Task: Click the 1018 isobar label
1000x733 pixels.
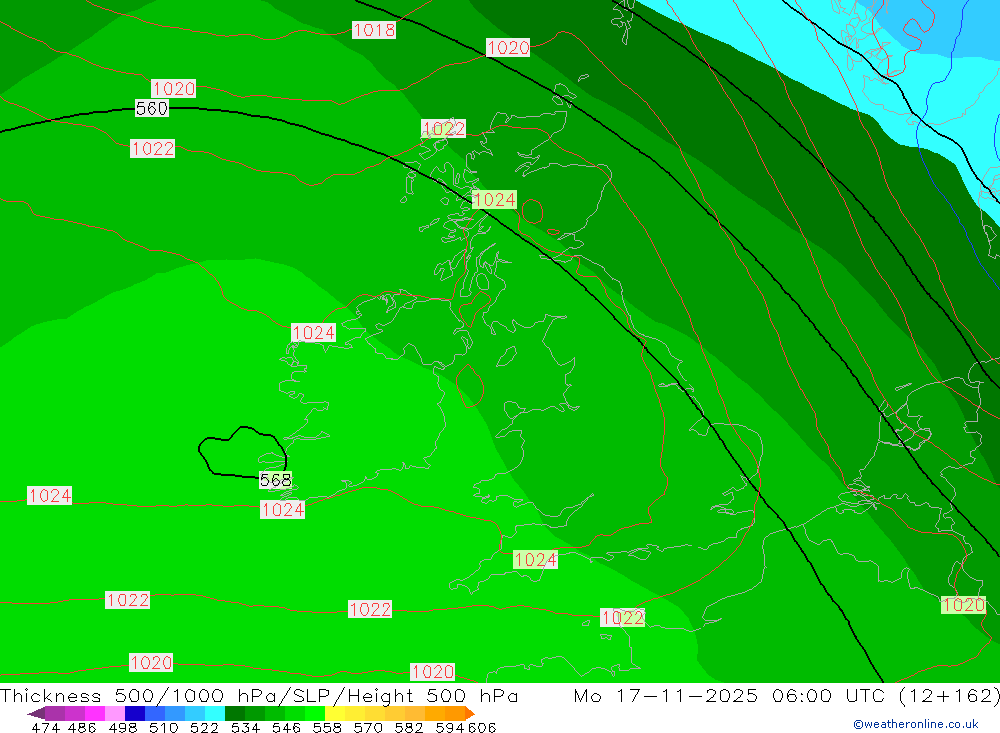Action: click(x=374, y=30)
